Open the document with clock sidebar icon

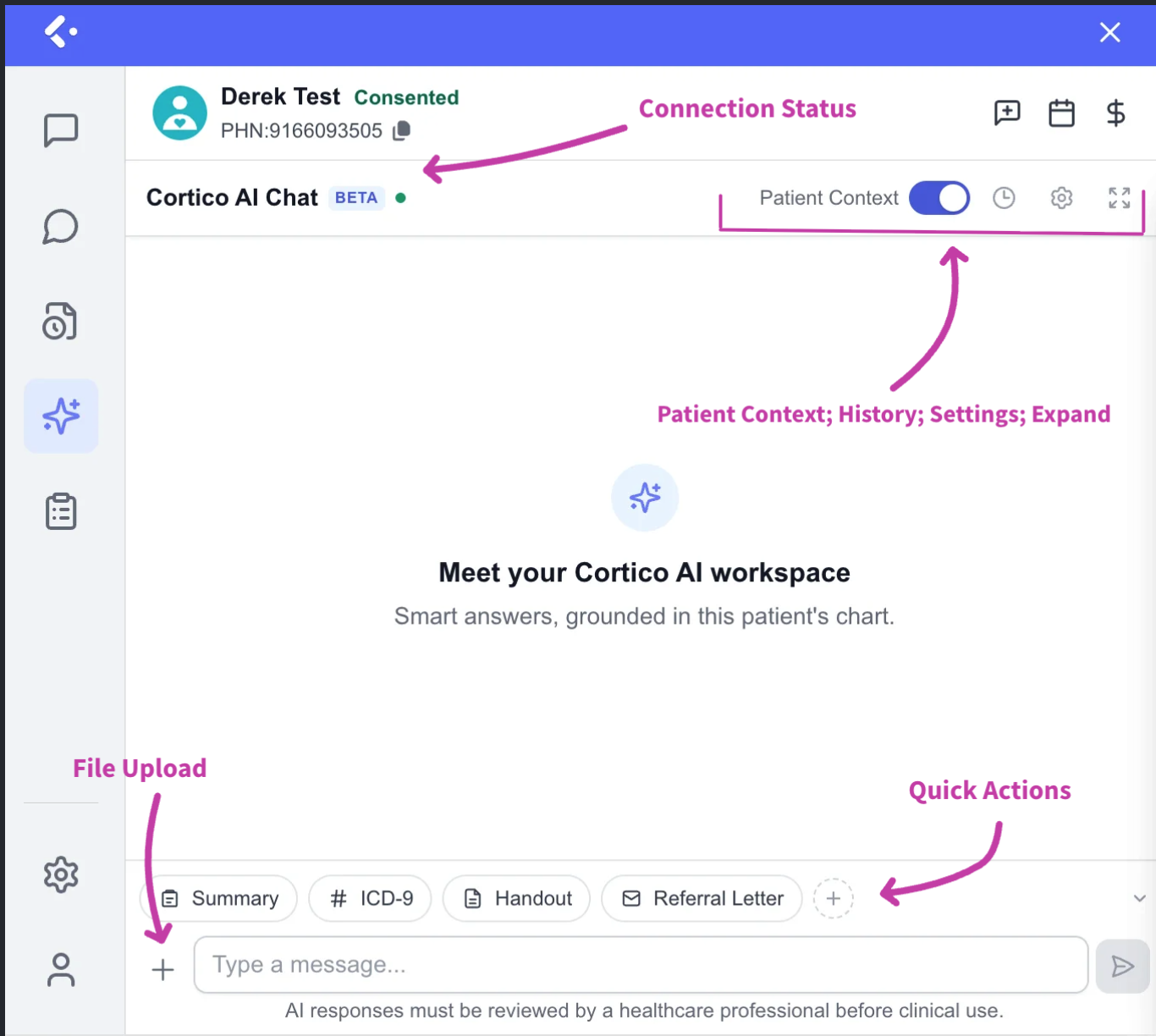[61, 322]
